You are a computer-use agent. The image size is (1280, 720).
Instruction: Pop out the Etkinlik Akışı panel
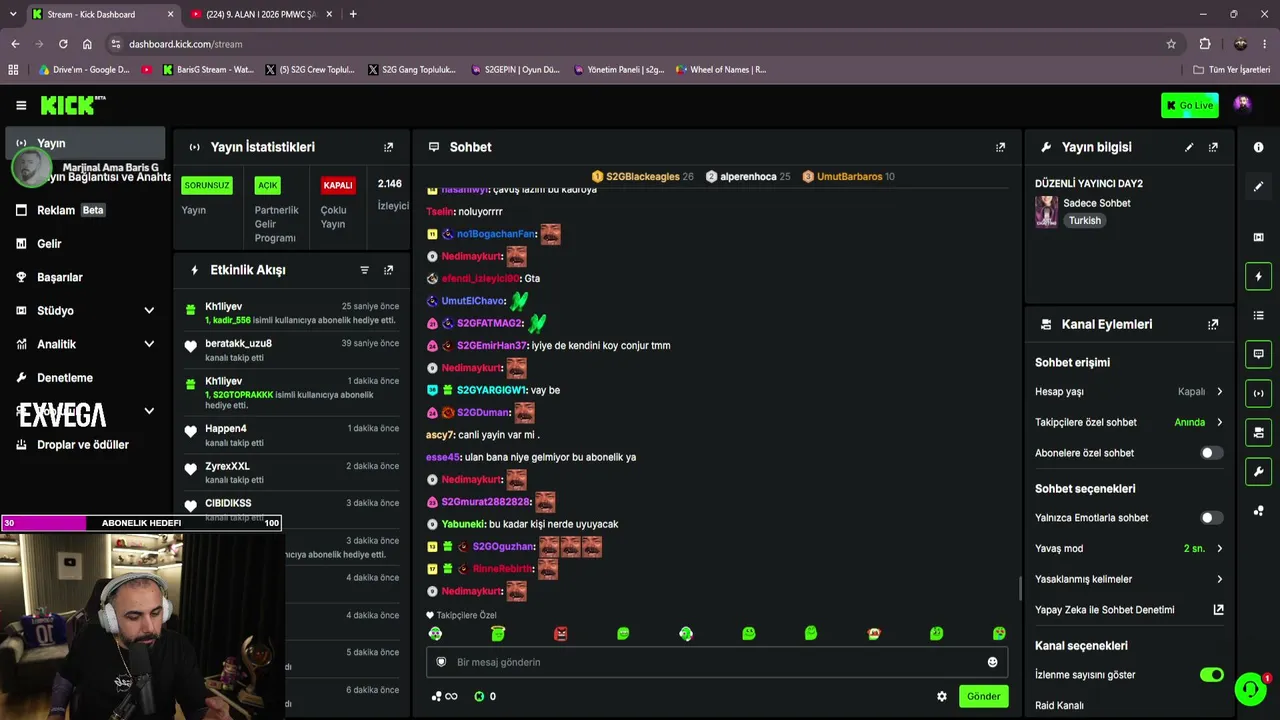[389, 270]
